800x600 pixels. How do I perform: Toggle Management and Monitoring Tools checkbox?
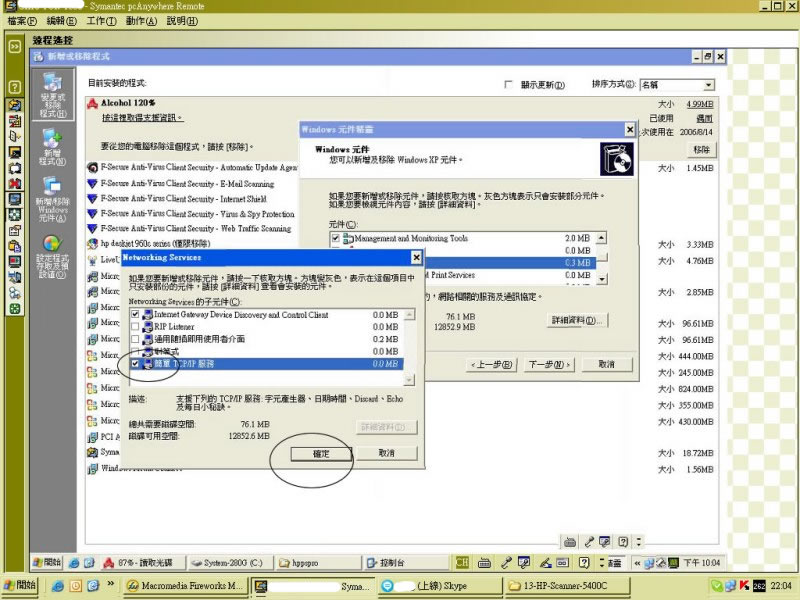coord(336,238)
